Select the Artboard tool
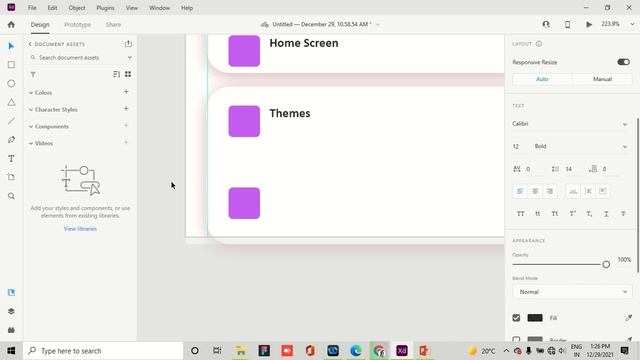The width and height of the screenshot is (640, 360). pyautogui.click(x=11, y=177)
